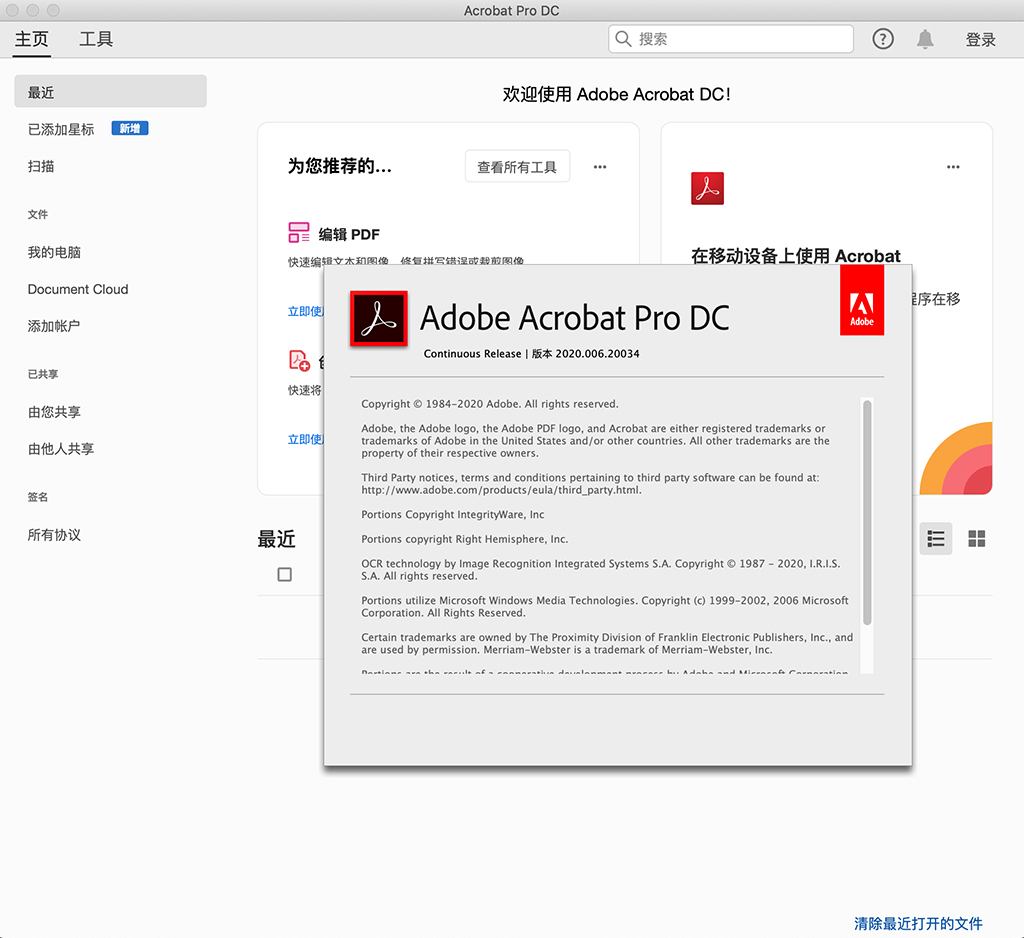Screen dimensions: 1024x938
Task: Click the Create PDF tool icon
Action: pos(299,360)
